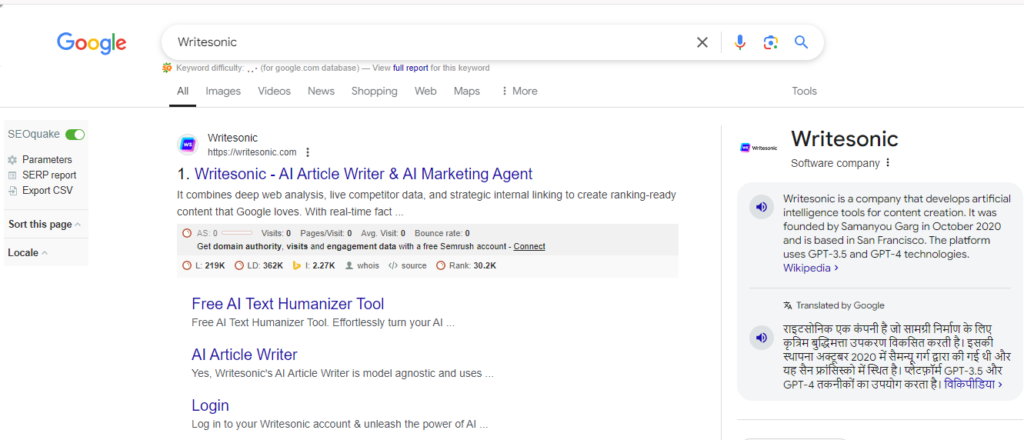Click the blue magnifier search icon
The image size is (1024, 440).
tap(801, 42)
